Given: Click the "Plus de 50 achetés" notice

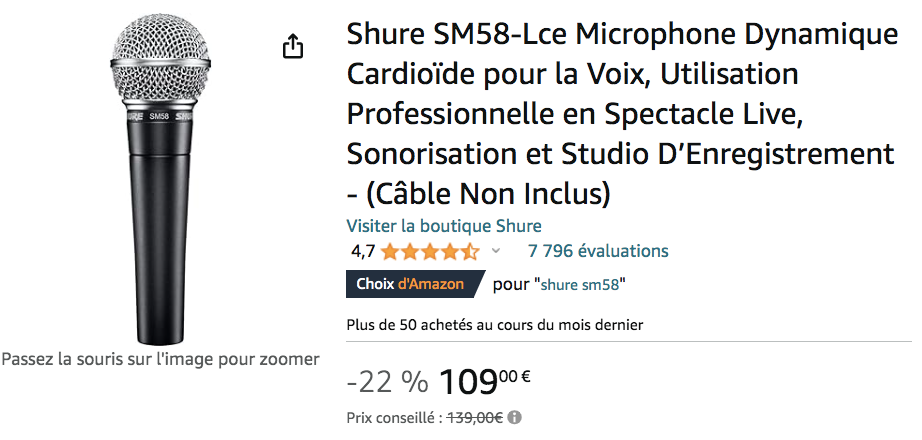Looking at the screenshot, I should pos(495,324).
